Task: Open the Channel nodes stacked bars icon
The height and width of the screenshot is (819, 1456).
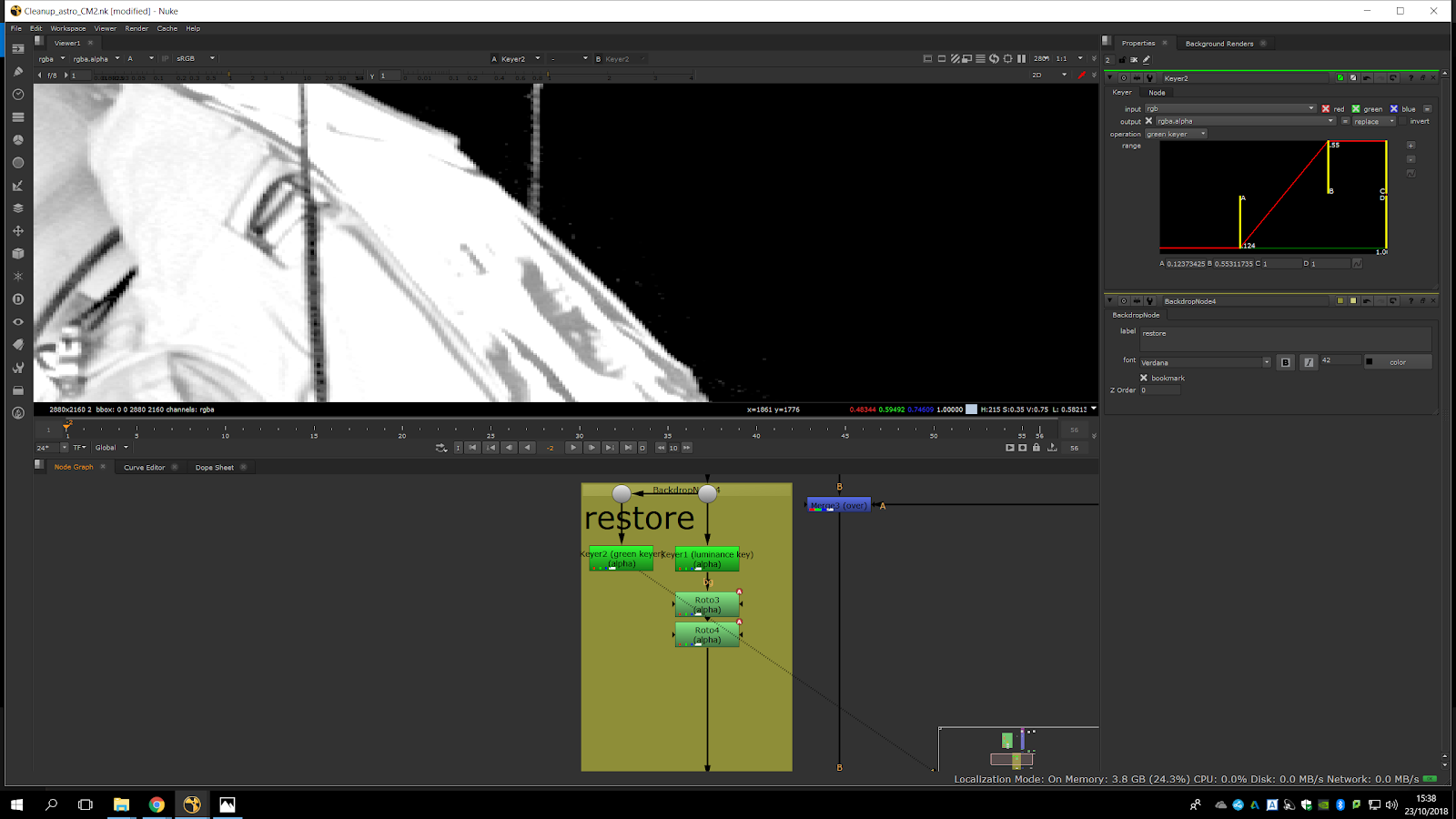Action: pos(17,117)
